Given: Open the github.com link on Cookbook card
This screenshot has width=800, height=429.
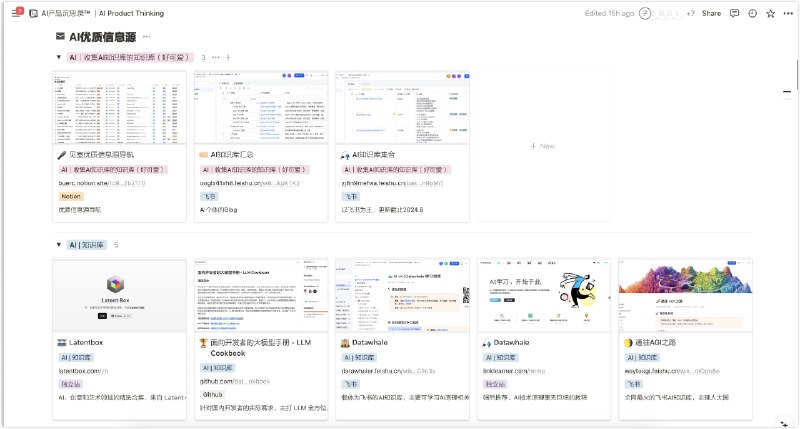Looking at the screenshot, I should (235, 381).
